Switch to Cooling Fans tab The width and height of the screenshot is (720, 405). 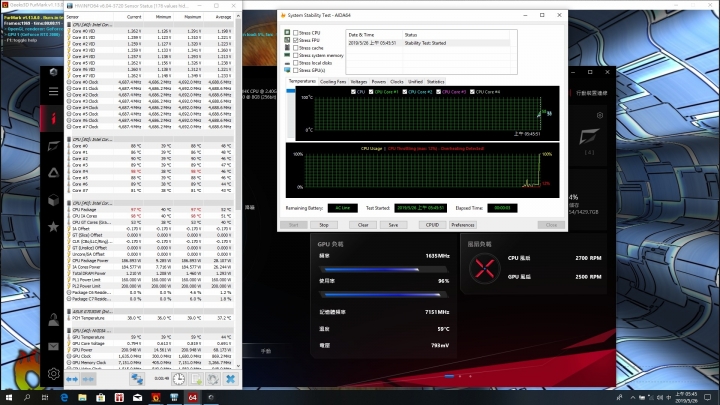coord(333,82)
